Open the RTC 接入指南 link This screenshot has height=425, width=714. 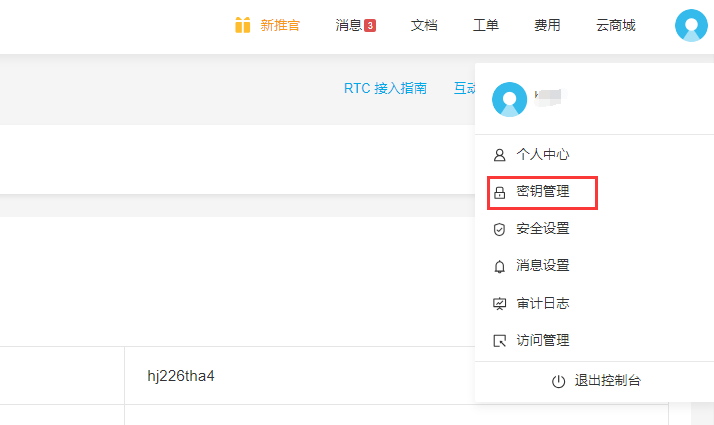click(385, 88)
